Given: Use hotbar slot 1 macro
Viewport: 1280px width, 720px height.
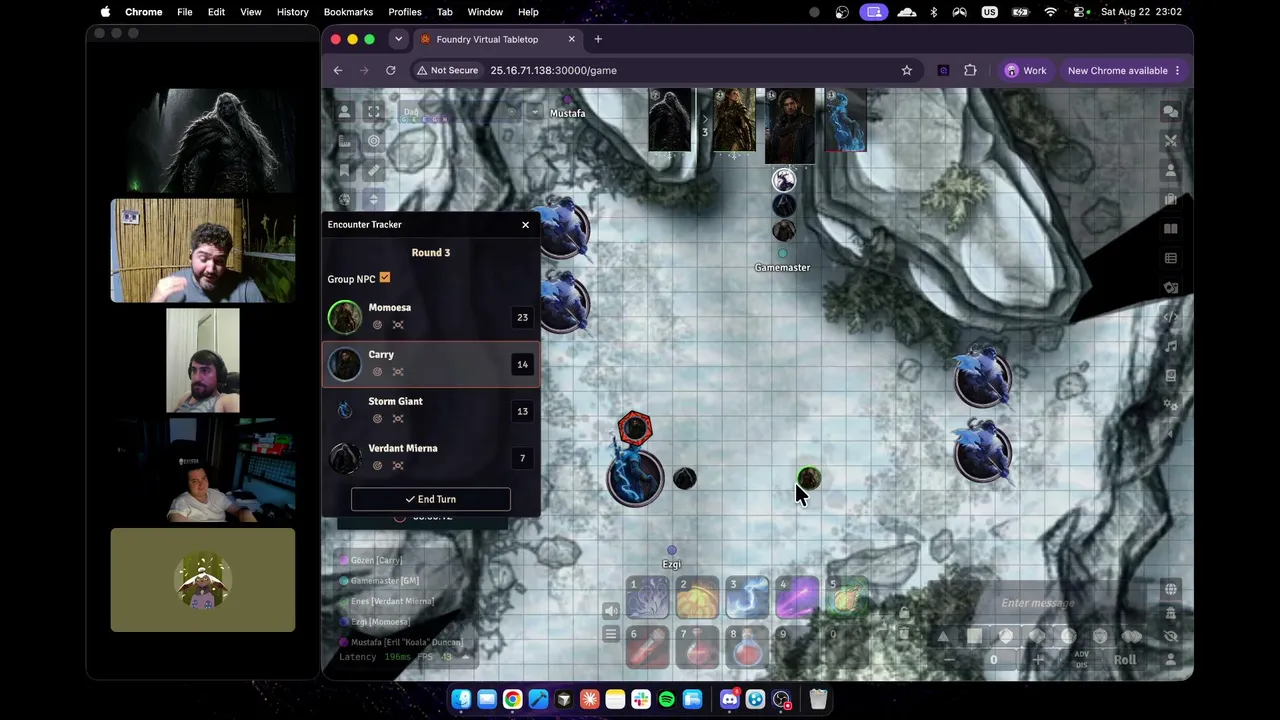Looking at the screenshot, I should (648, 597).
